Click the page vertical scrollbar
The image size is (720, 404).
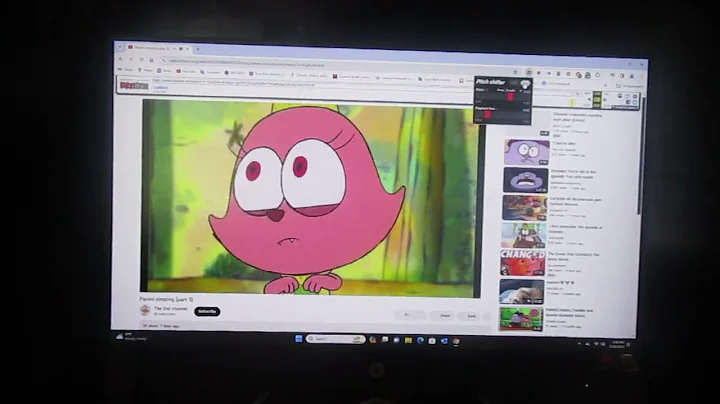coord(640,156)
